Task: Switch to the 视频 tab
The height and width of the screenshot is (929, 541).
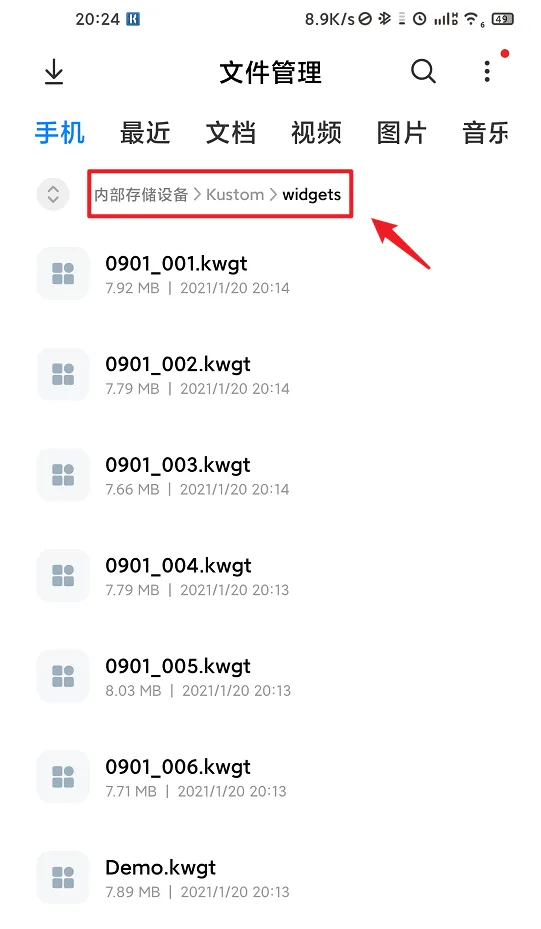Action: 316,133
